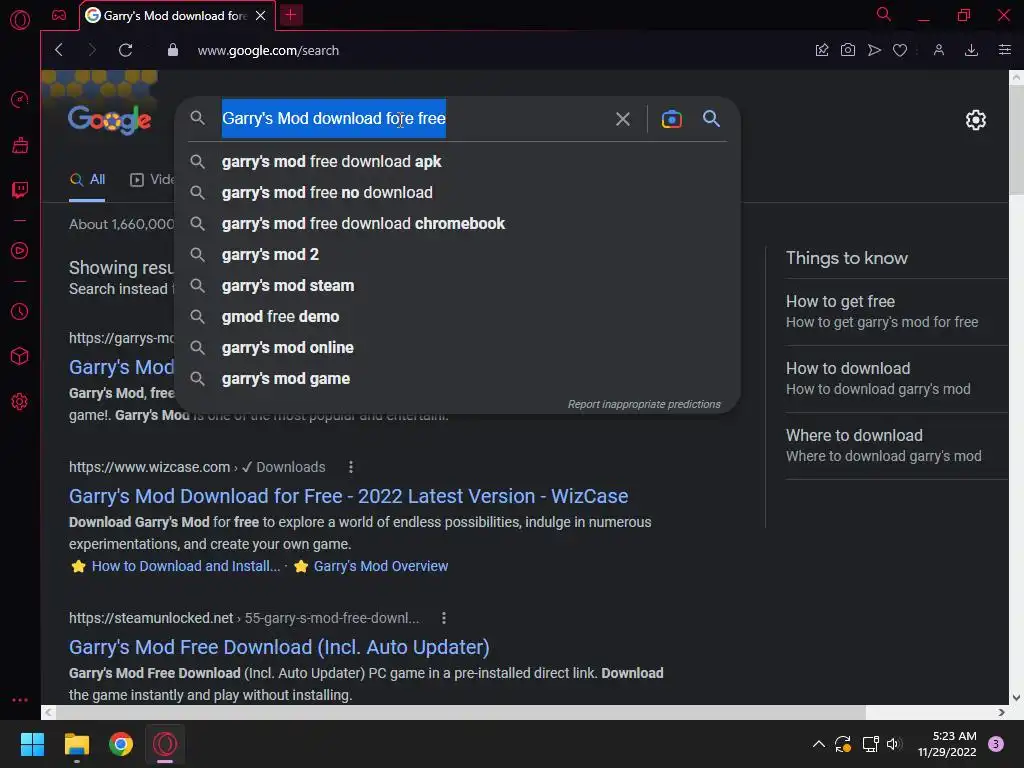1024x768 pixels.
Task: Open the Windows Start menu
Action: [32, 744]
